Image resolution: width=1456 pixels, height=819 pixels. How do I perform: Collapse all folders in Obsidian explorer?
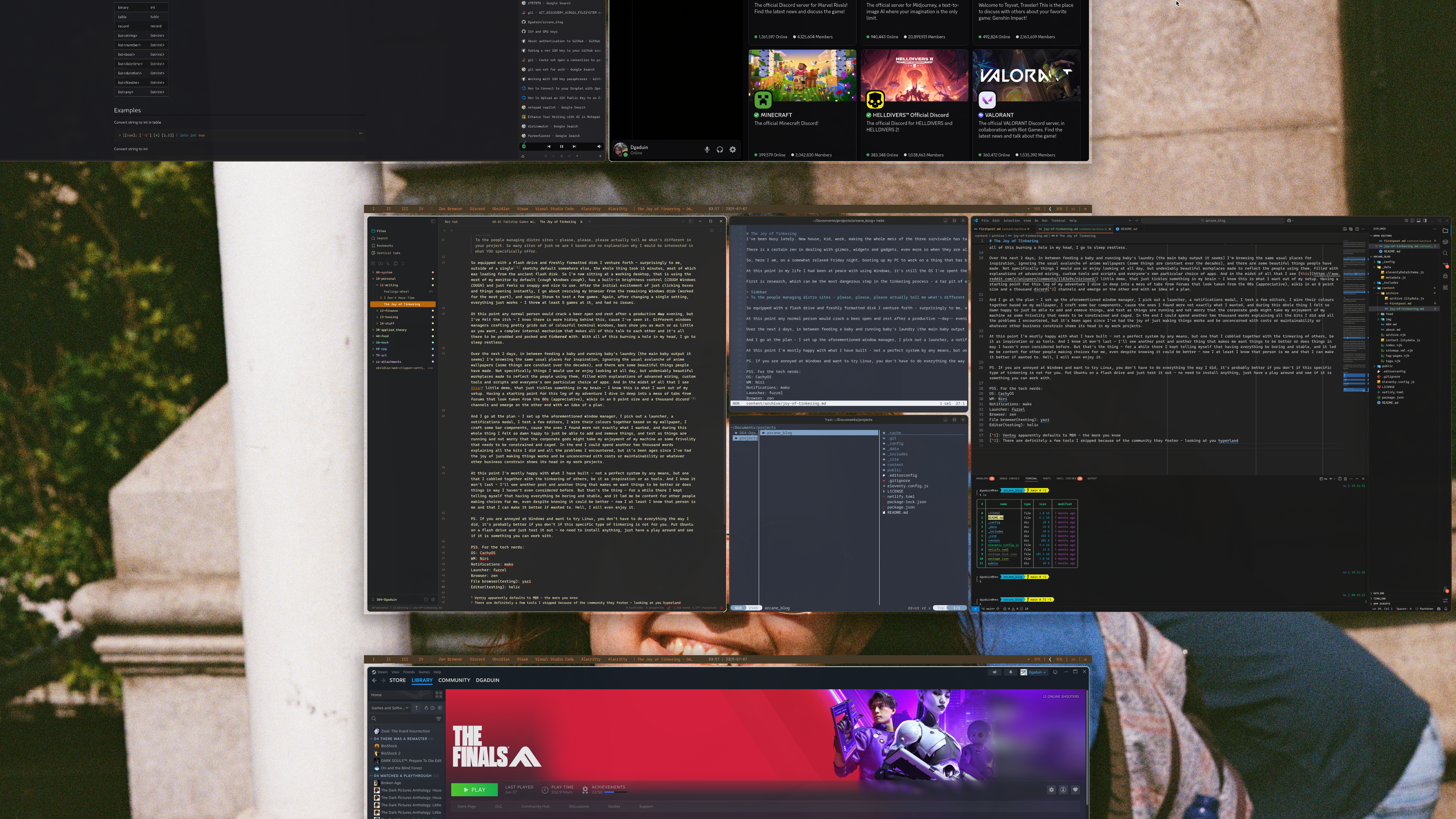[403, 264]
